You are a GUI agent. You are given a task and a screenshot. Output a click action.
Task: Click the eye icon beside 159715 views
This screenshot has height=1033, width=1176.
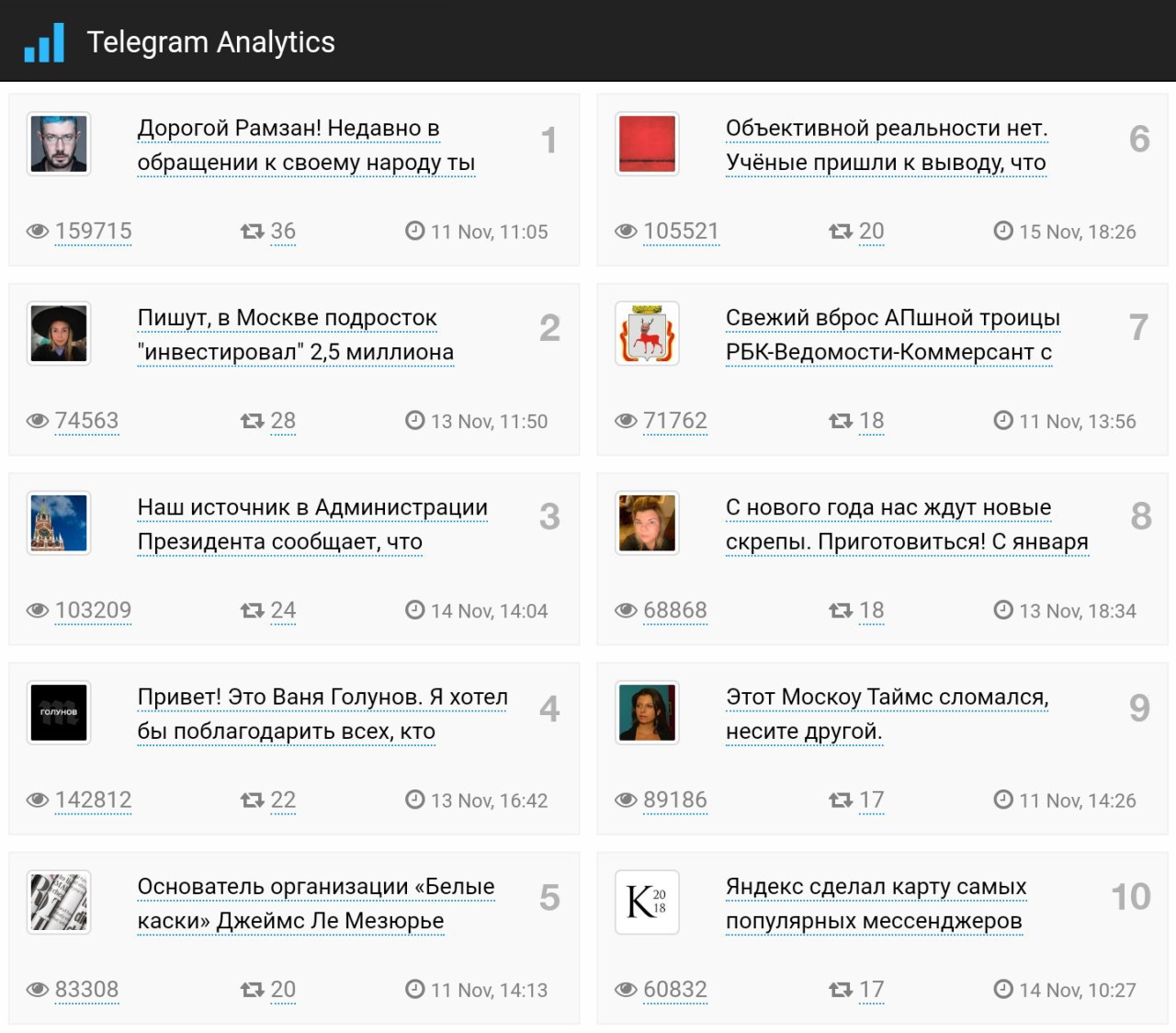point(38,232)
